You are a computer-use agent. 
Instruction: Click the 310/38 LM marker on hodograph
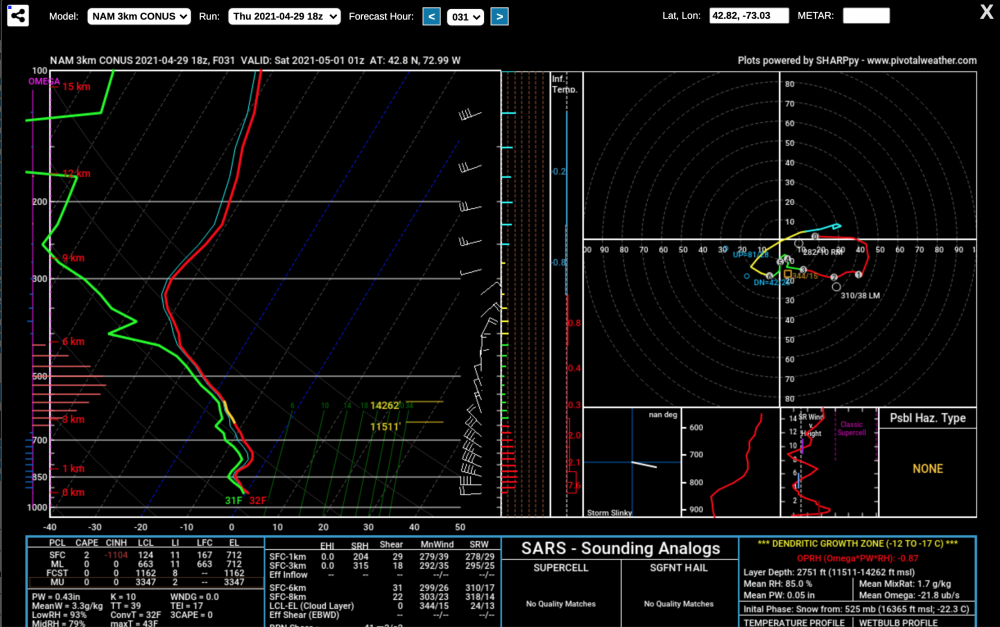tap(859, 296)
